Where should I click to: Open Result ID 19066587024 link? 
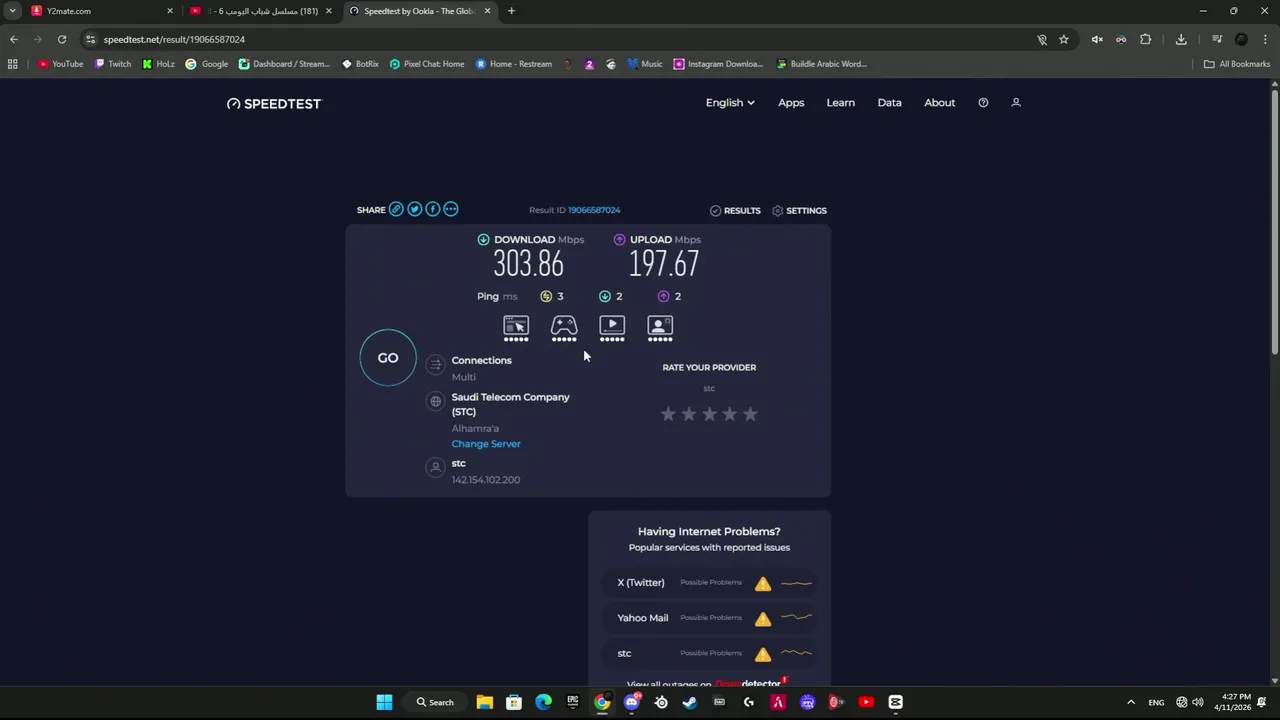click(594, 210)
